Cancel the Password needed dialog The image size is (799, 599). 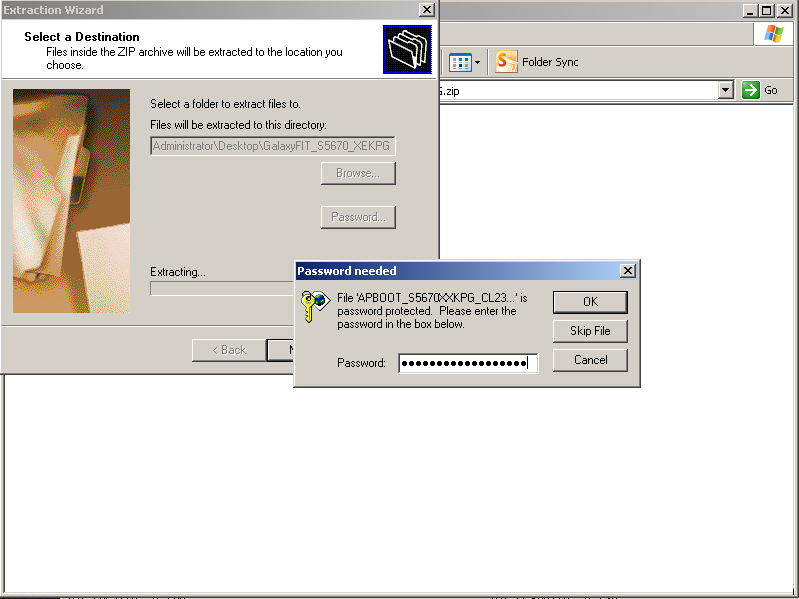point(590,360)
